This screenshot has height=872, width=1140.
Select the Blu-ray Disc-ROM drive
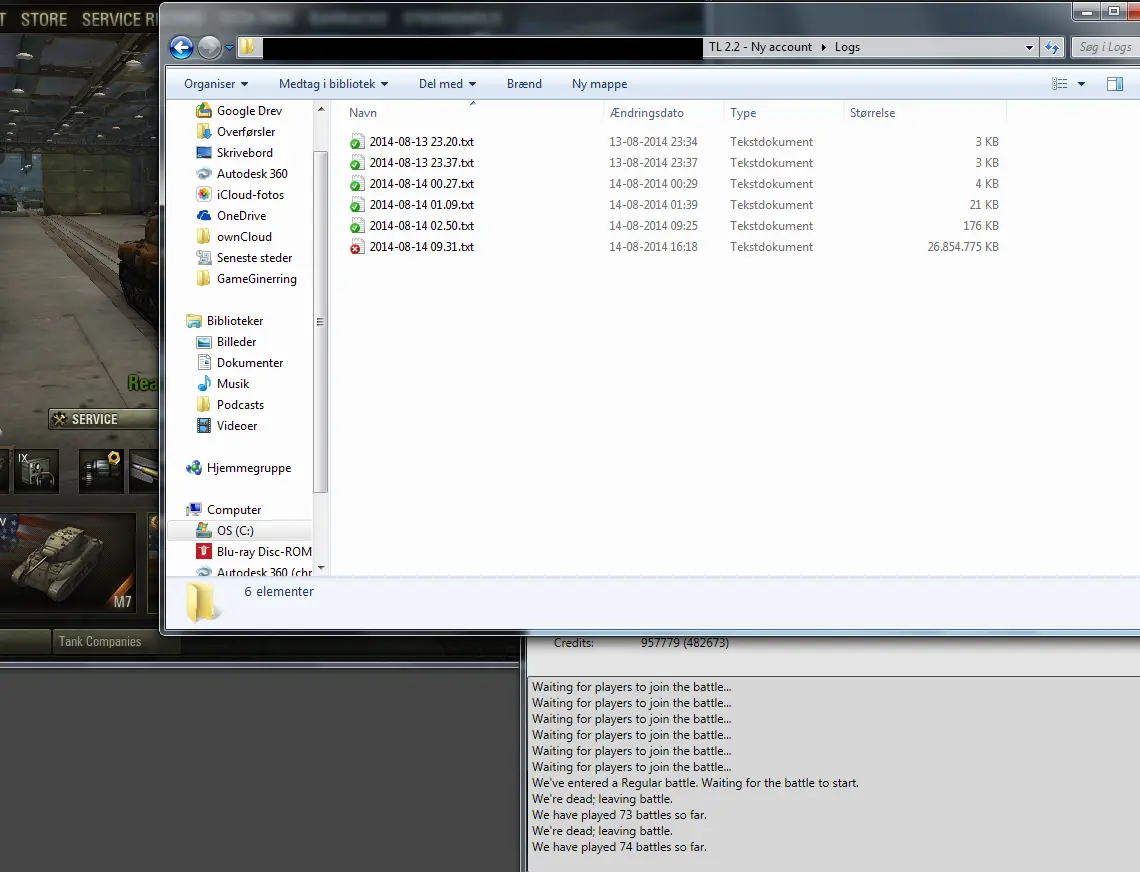point(263,552)
